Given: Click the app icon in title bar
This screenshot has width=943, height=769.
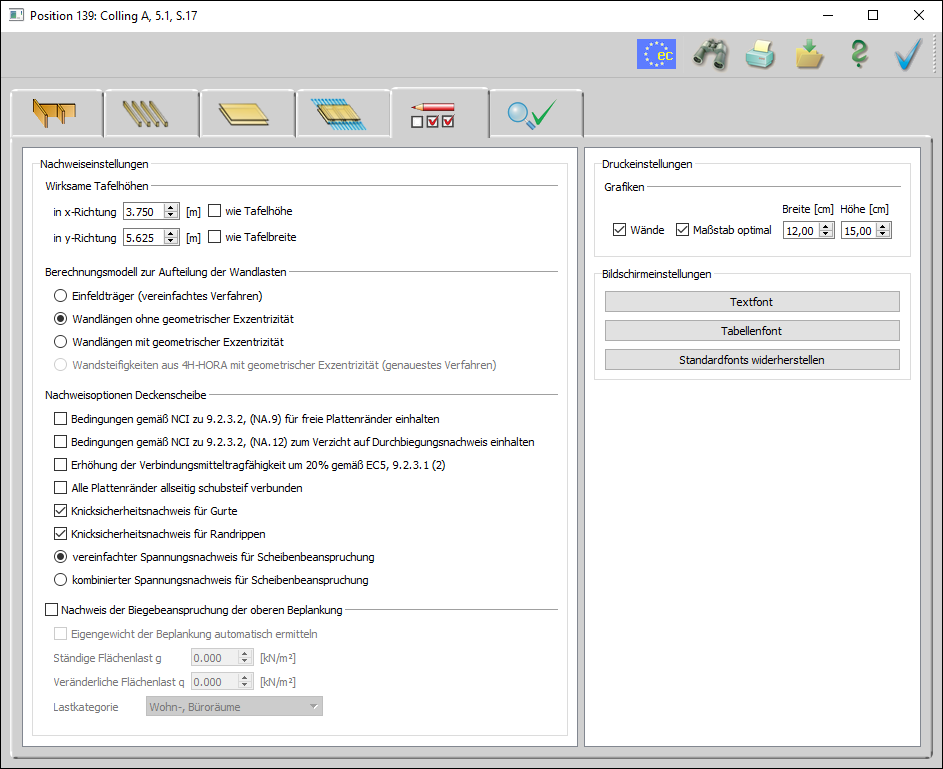Looking at the screenshot, I should pyautogui.click(x=17, y=16).
